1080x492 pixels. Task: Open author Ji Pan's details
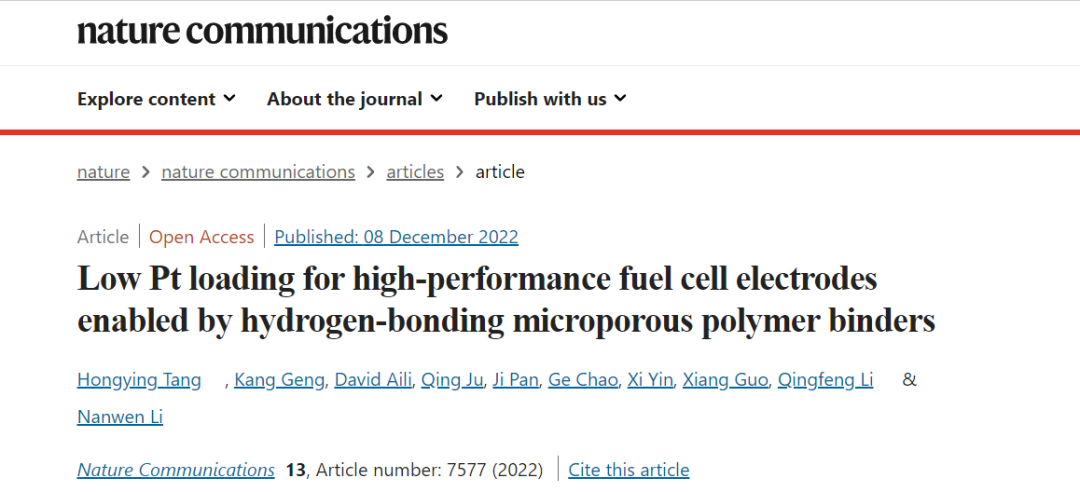coord(517,380)
